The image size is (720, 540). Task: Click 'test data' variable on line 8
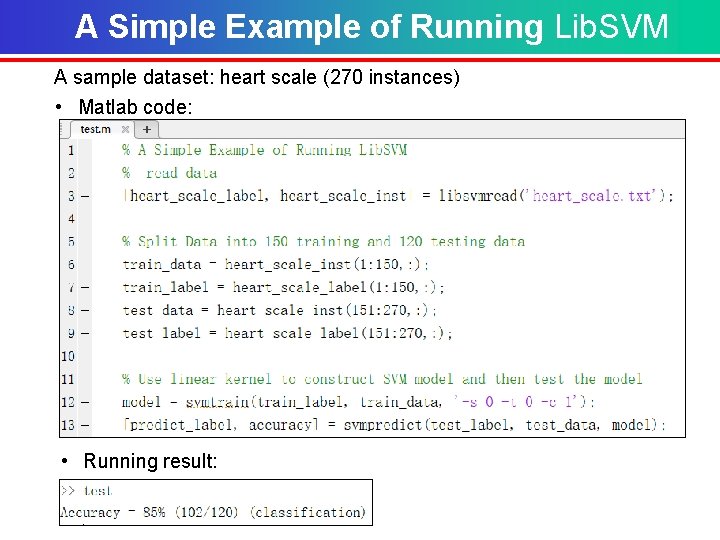[158, 310]
